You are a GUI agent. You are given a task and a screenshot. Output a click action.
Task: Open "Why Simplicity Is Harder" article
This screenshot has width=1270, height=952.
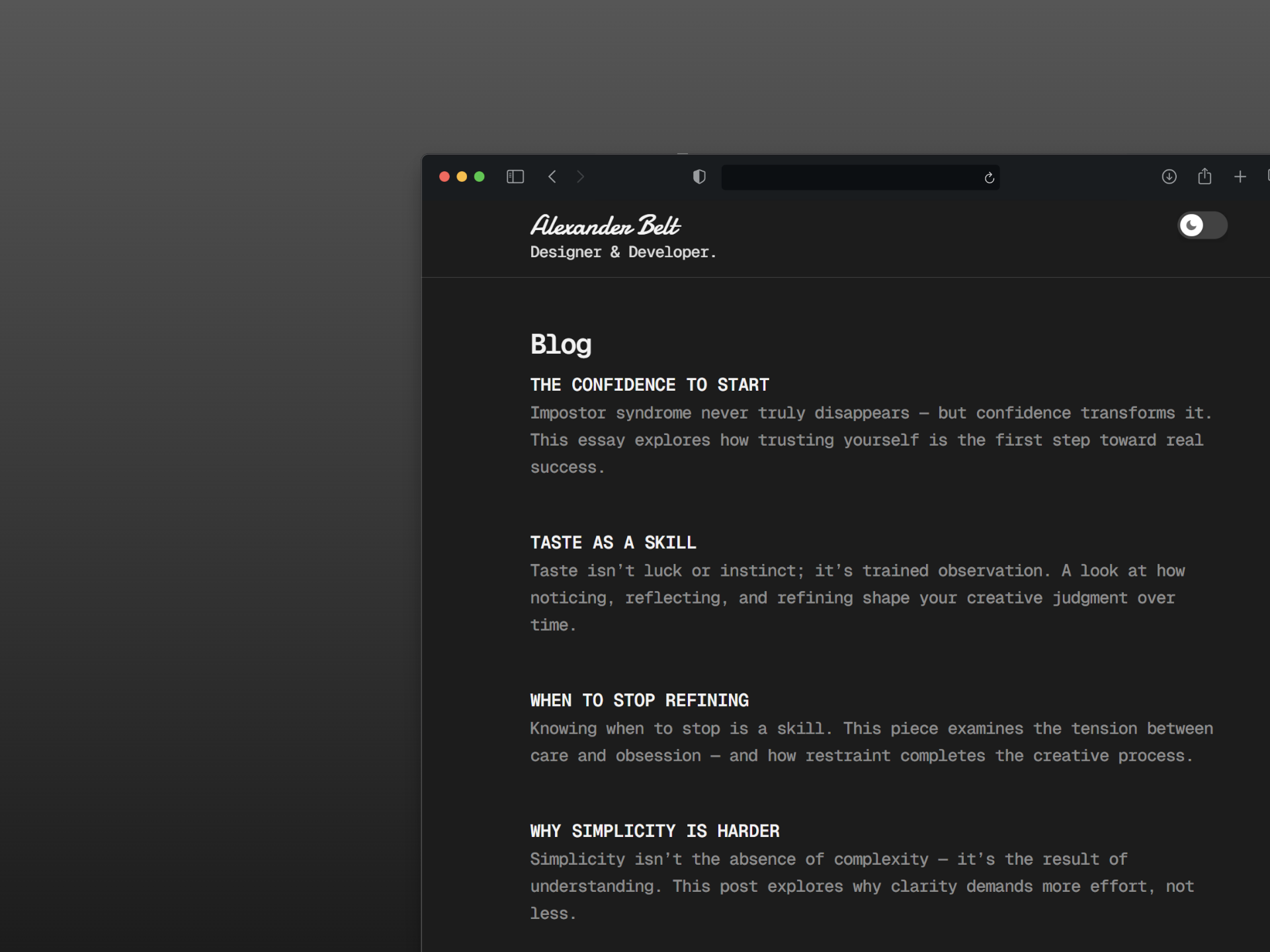654,831
